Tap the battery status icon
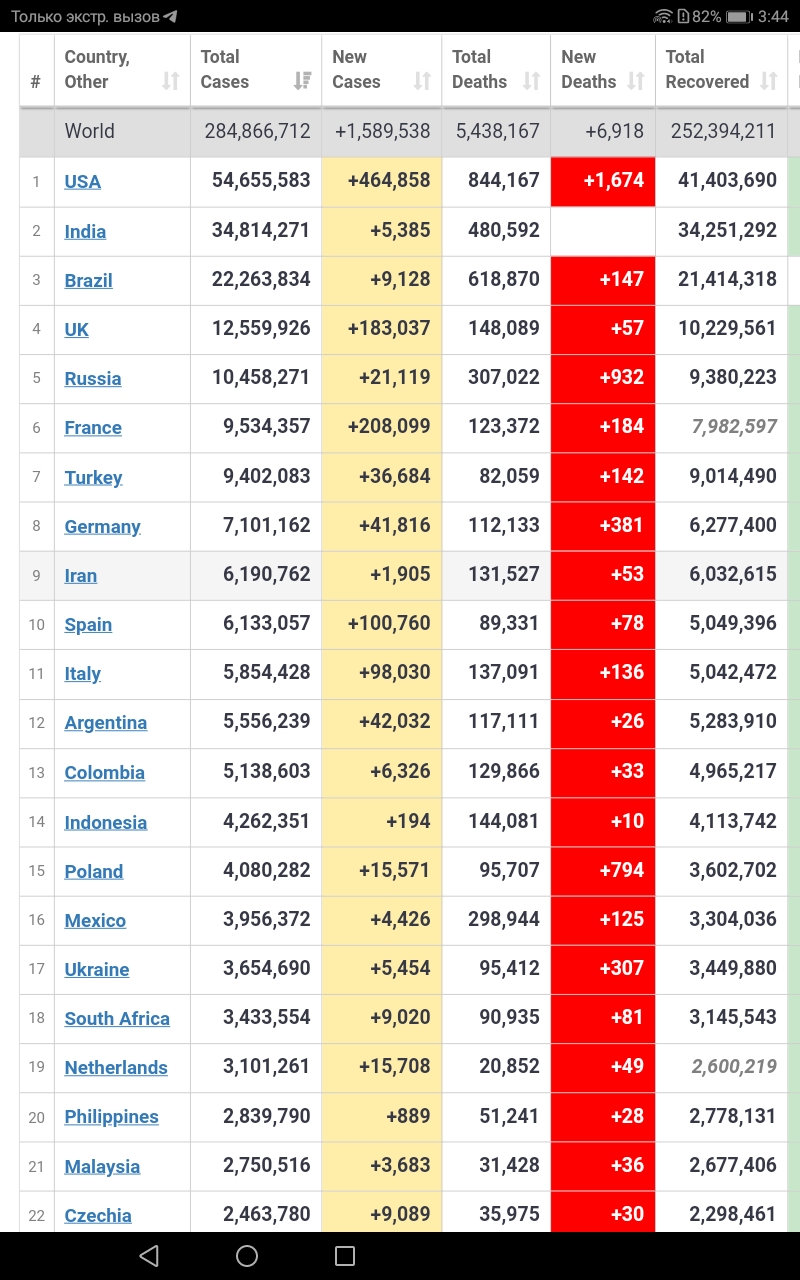This screenshot has height=1280, width=800. (740, 17)
